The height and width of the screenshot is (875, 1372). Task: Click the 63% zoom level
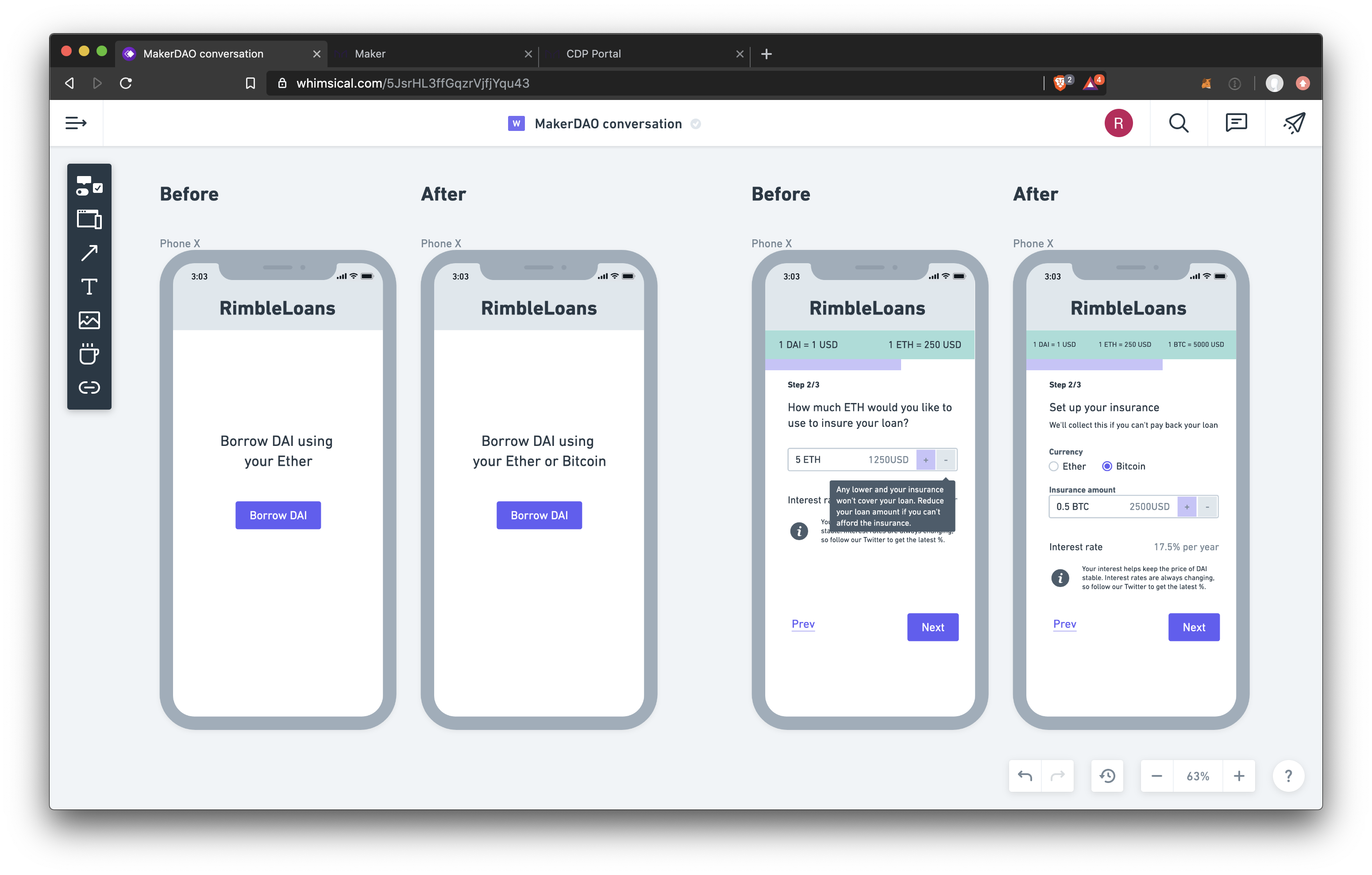pyautogui.click(x=1197, y=776)
